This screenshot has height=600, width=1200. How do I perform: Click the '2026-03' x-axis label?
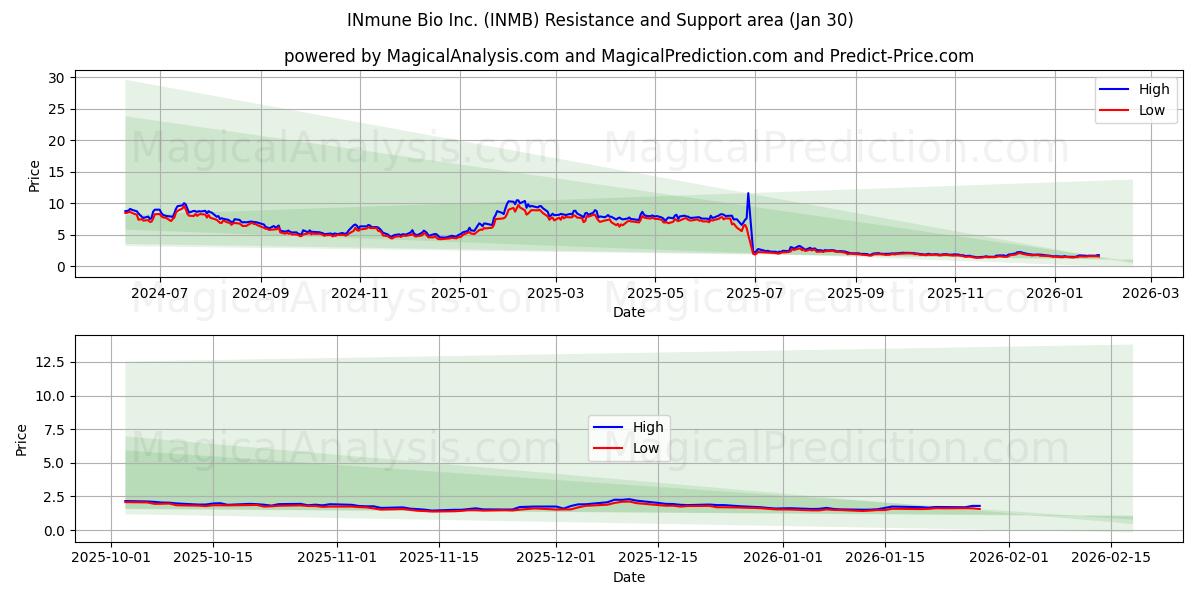1151,293
